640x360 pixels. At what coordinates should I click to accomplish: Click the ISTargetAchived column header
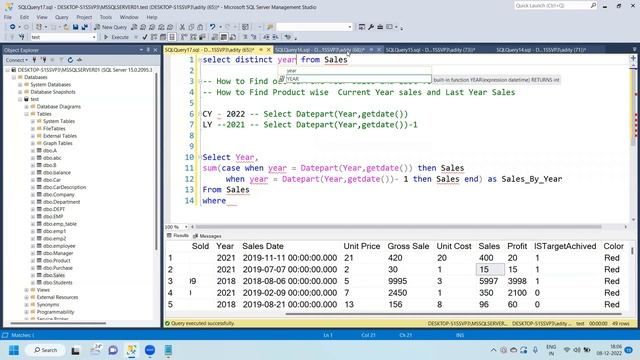pos(565,246)
